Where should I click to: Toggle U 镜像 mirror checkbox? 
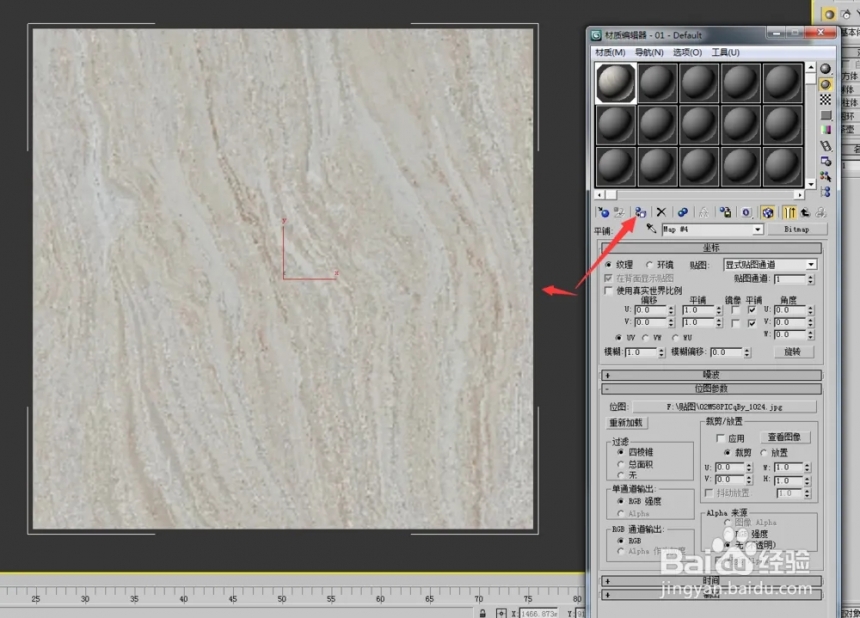pyautogui.click(x=735, y=310)
